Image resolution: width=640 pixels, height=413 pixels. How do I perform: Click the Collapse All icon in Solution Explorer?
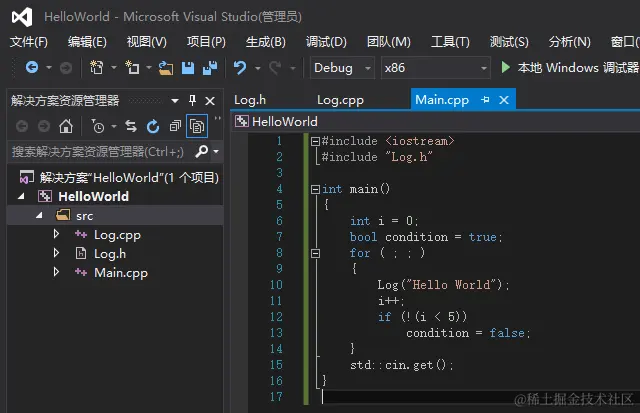pyautogui.click(x=175, y=127)
